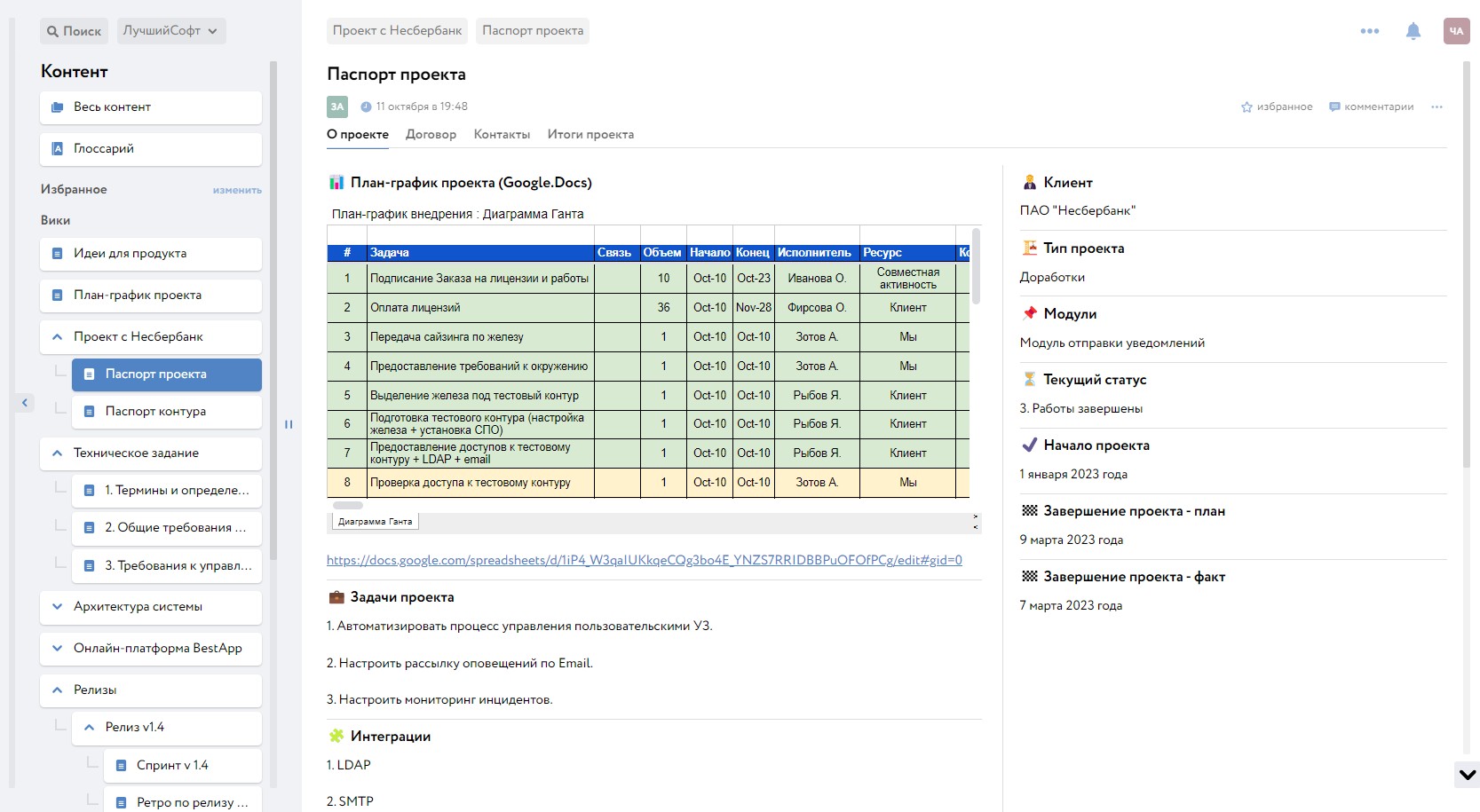Click the Тип проекта icon

[x=1030, y=248]
